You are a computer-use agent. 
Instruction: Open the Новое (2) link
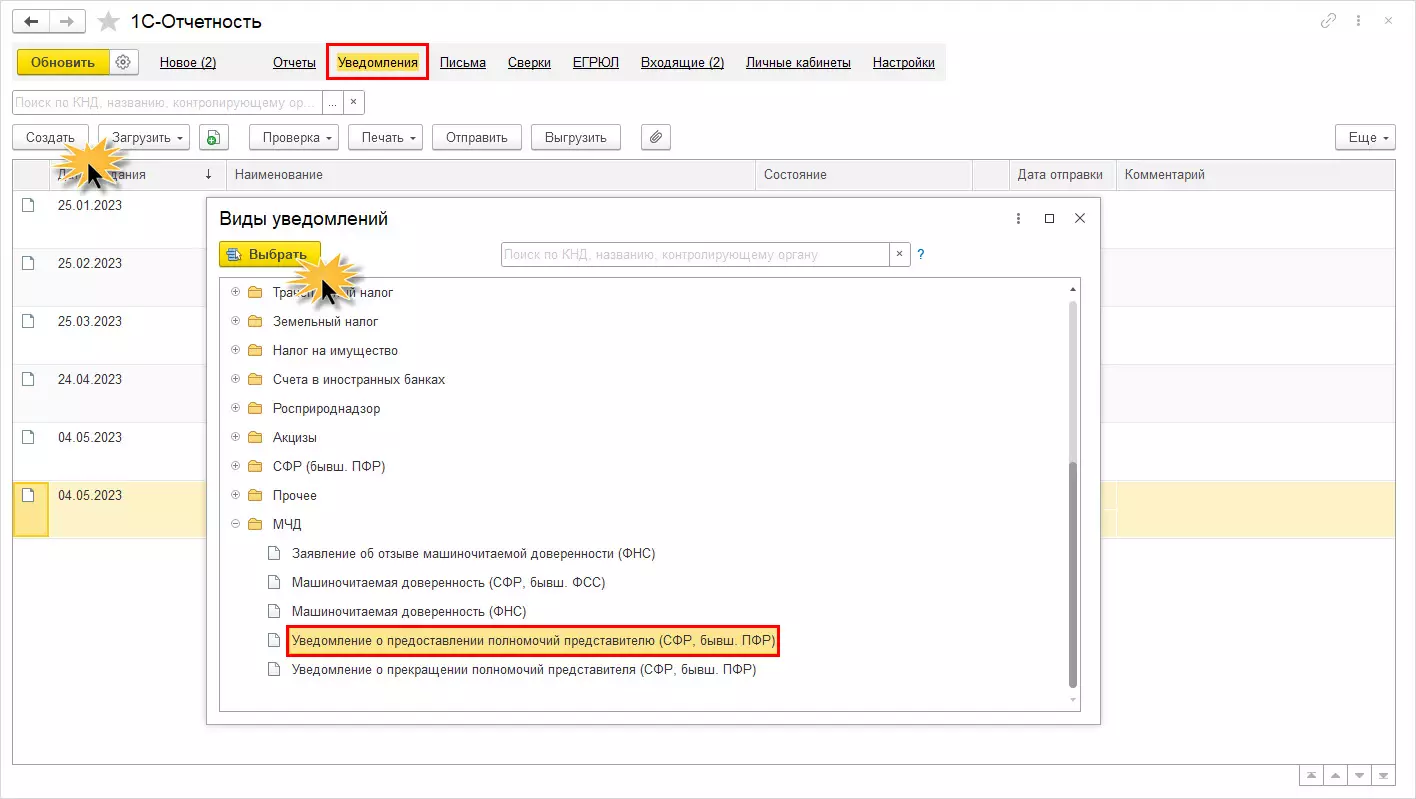[x=188, y=62]
